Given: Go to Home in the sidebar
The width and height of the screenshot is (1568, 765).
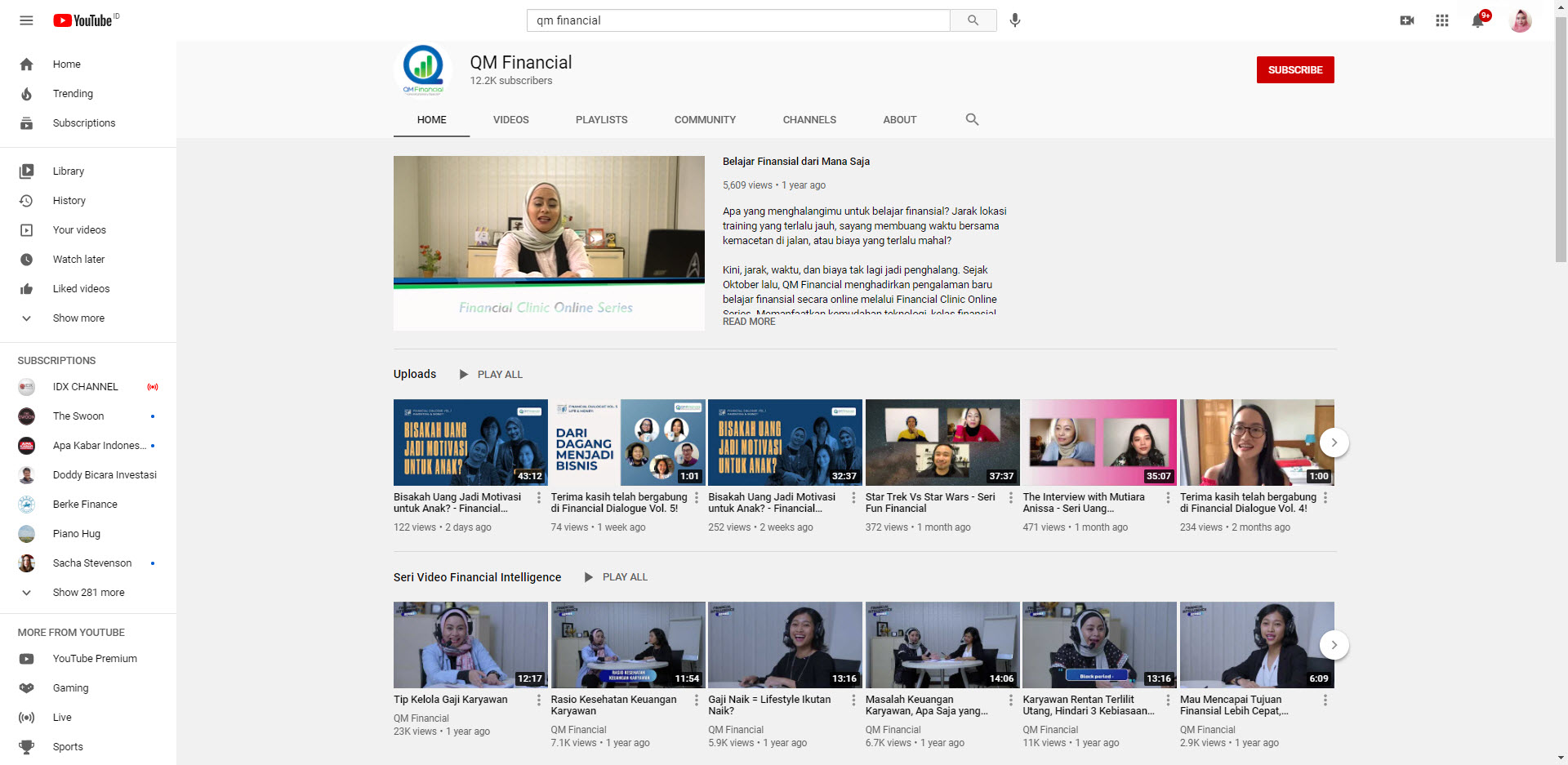Looking at the screenshot, I should 88,64.
